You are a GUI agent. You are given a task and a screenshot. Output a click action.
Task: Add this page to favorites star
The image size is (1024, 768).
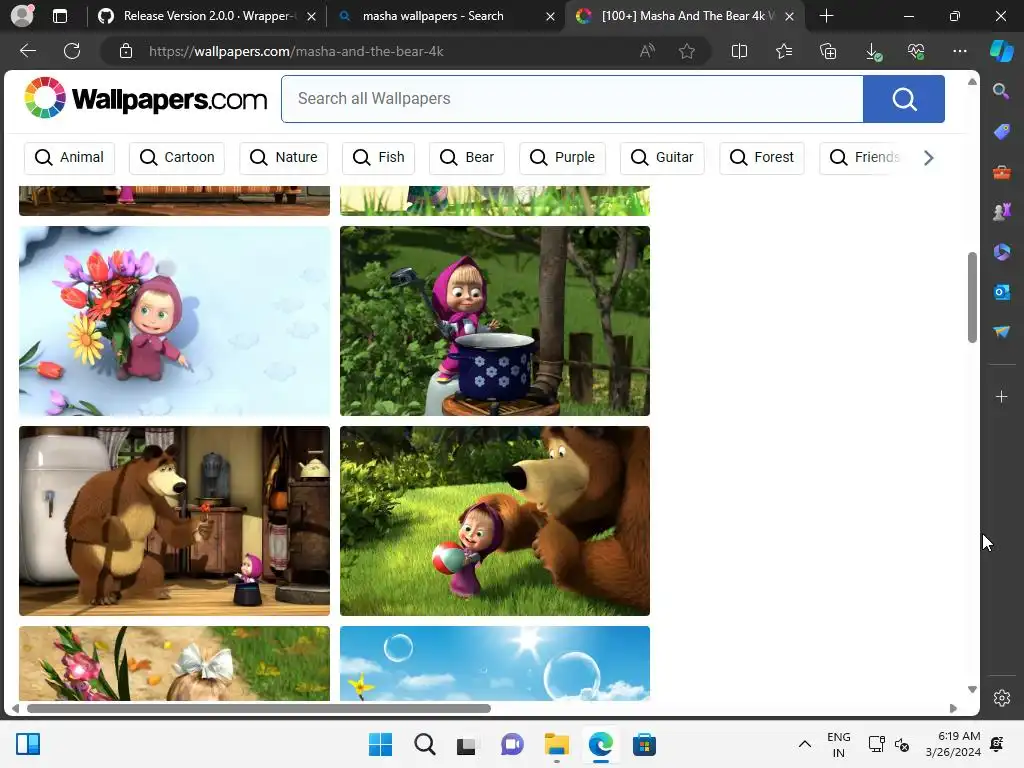click(x=686, y=51)
